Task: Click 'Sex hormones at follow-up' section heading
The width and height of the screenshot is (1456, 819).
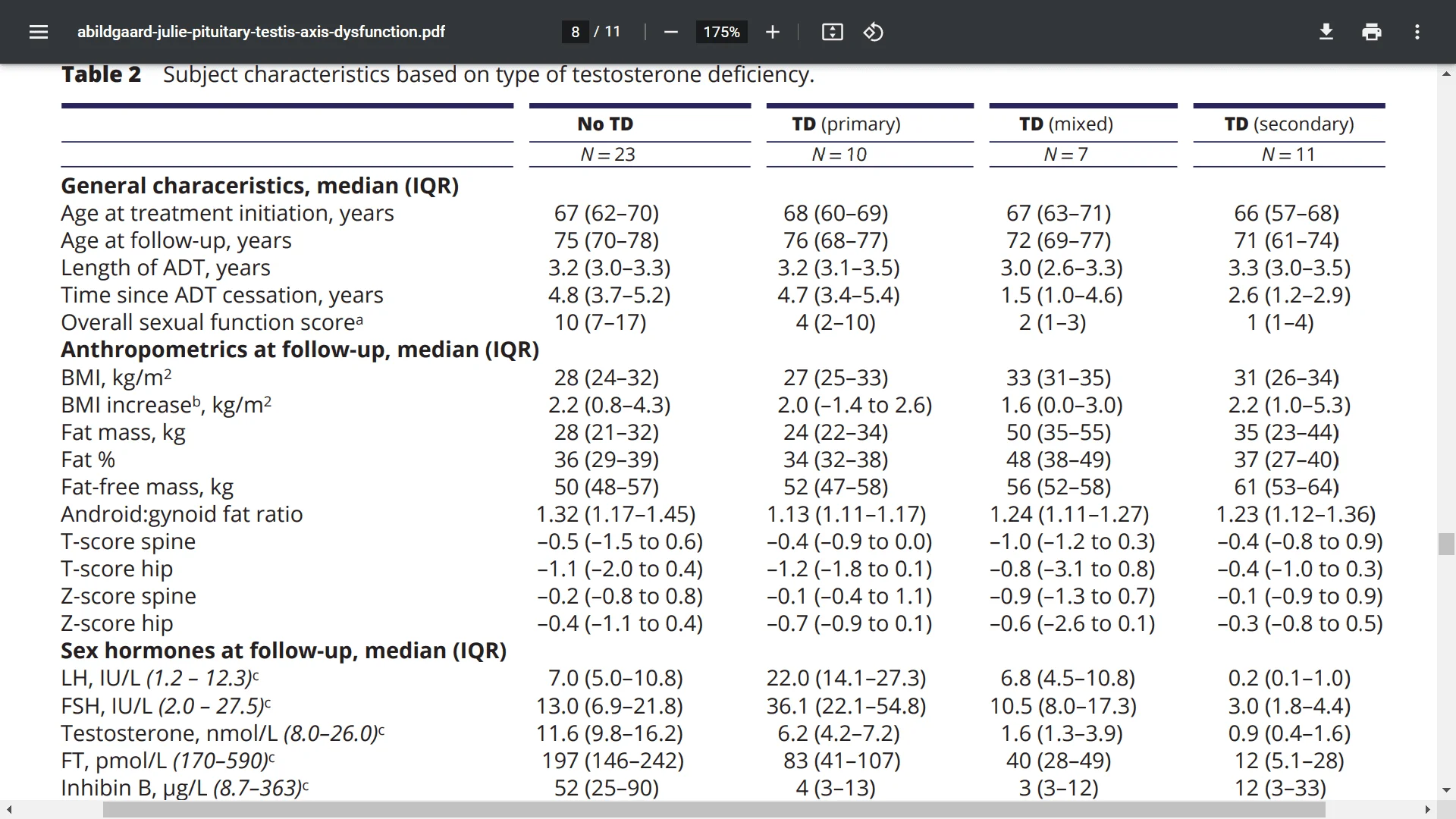Action: 284,651
